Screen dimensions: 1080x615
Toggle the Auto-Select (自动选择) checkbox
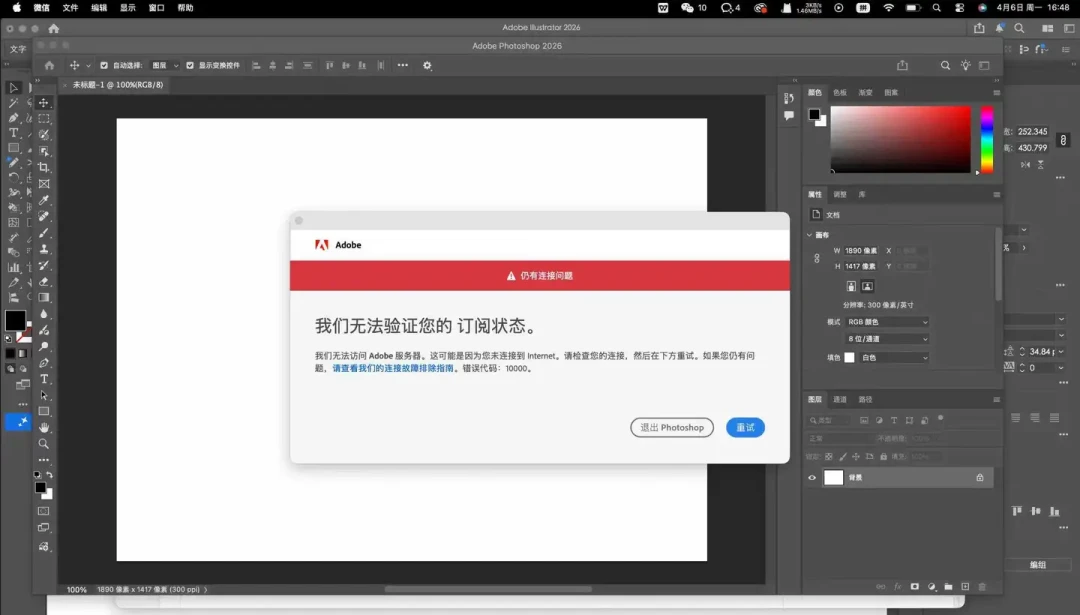coord(104,65)
